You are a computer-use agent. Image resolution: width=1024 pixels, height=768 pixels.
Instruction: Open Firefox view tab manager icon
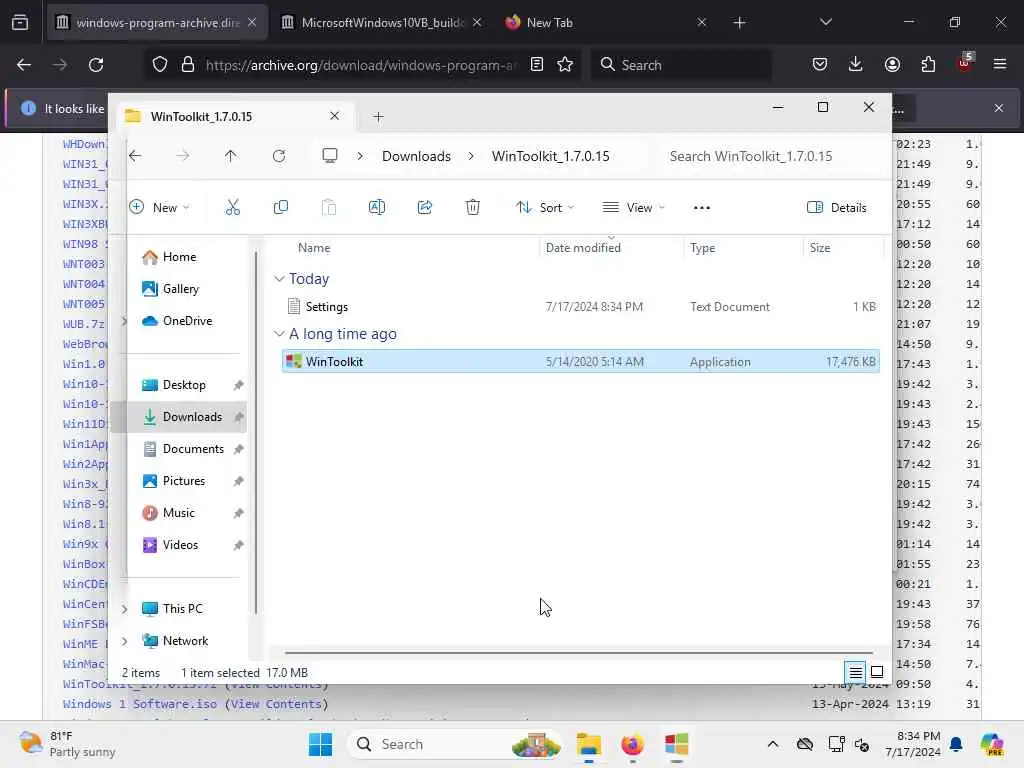[20, 22]
